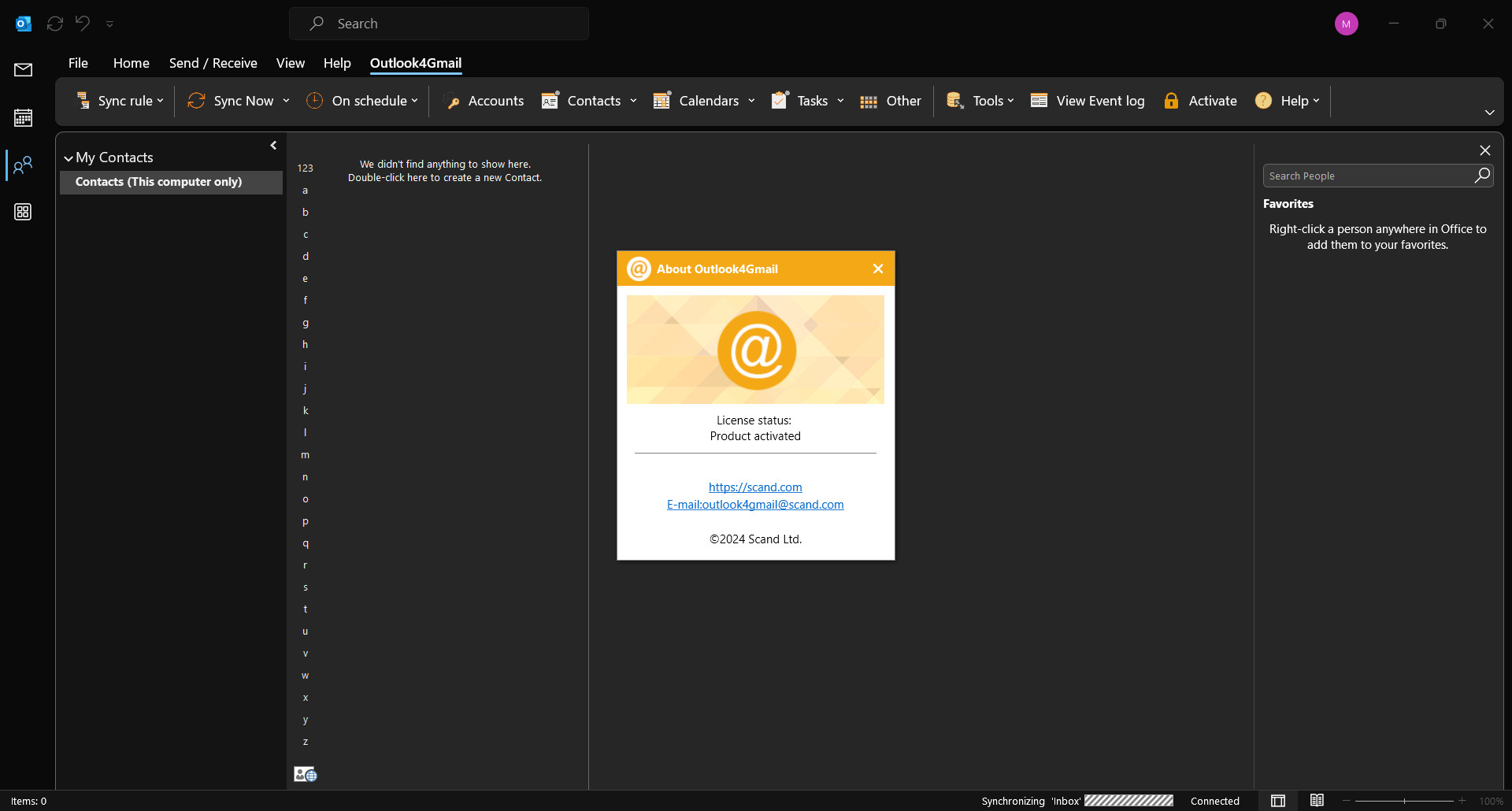Screen dimensions: 1512x811
Task: Click the Synchronizing Inbox progress bar
Action: coord(1128,801)
